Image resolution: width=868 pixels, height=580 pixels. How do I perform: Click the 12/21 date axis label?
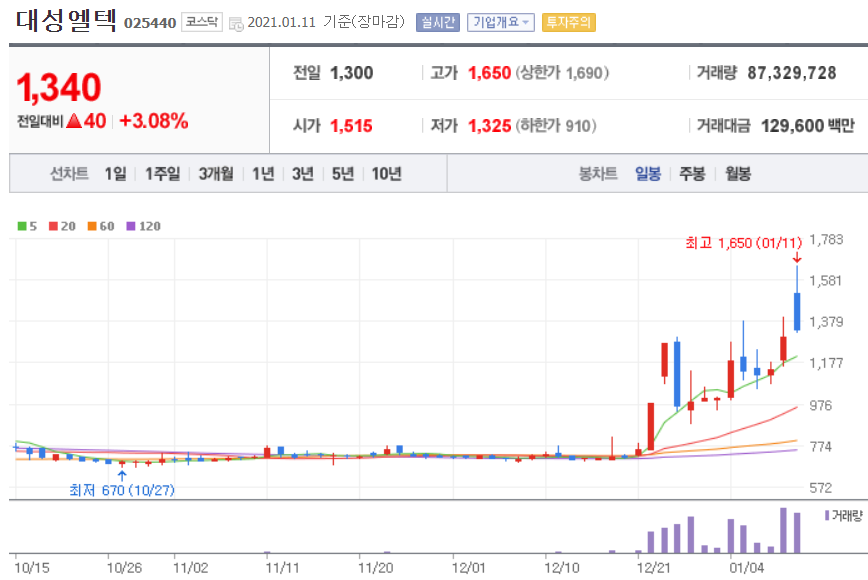click(654, 568)
